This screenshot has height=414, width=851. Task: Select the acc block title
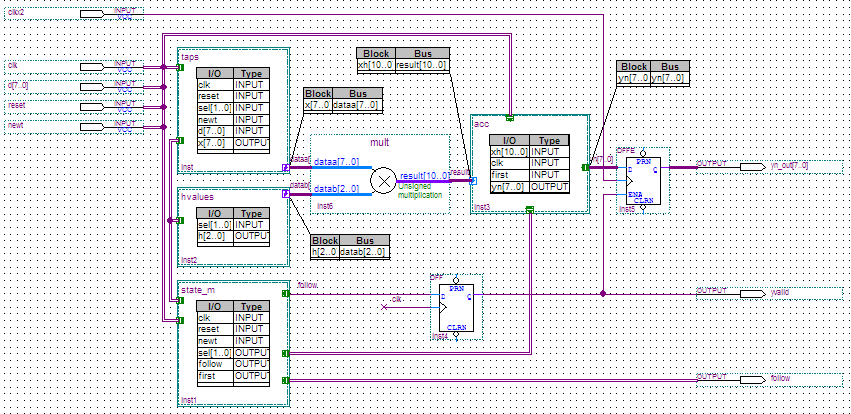coord(481,124)
